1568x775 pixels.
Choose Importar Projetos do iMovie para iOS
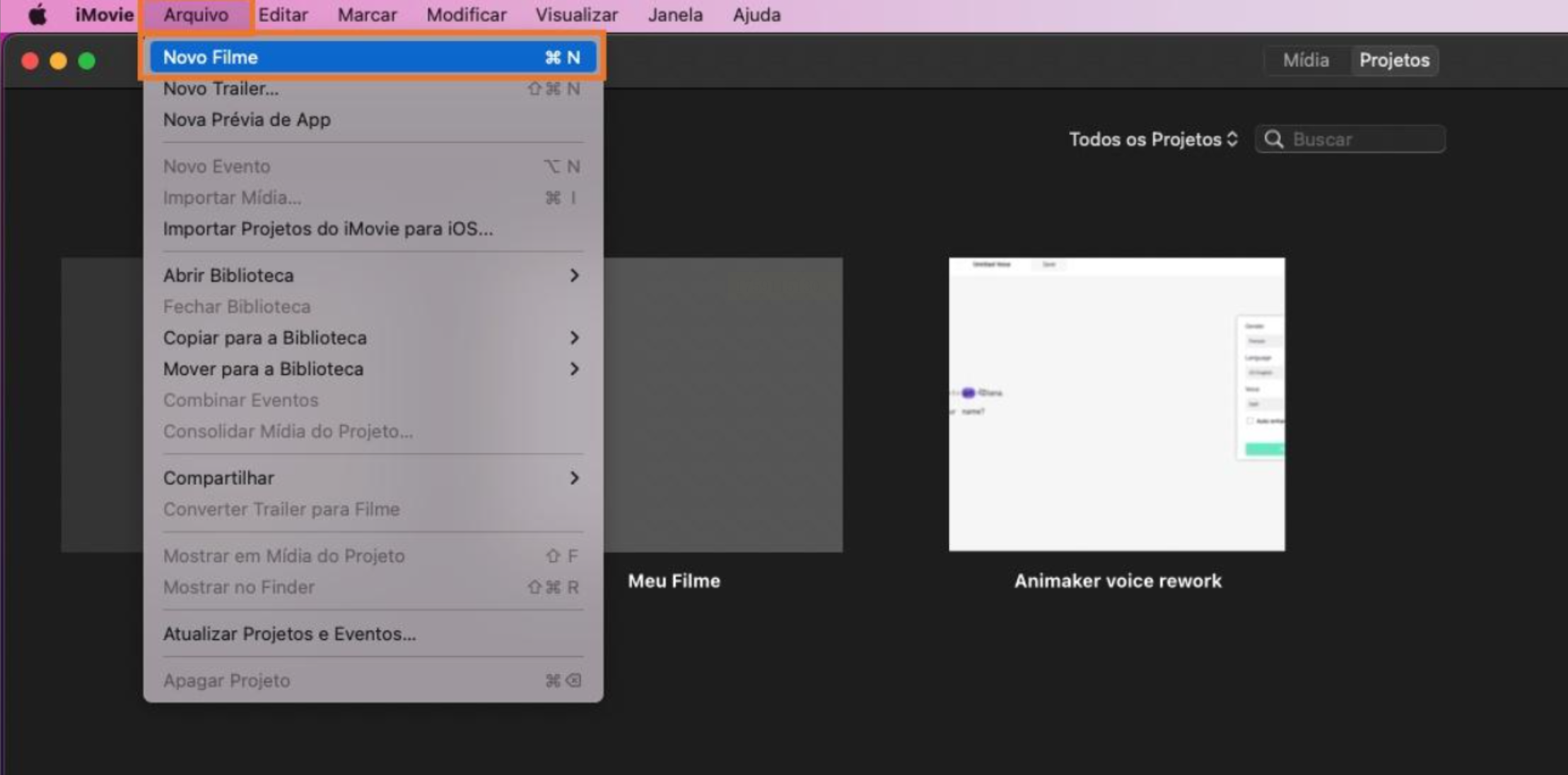tap(328, 229)
